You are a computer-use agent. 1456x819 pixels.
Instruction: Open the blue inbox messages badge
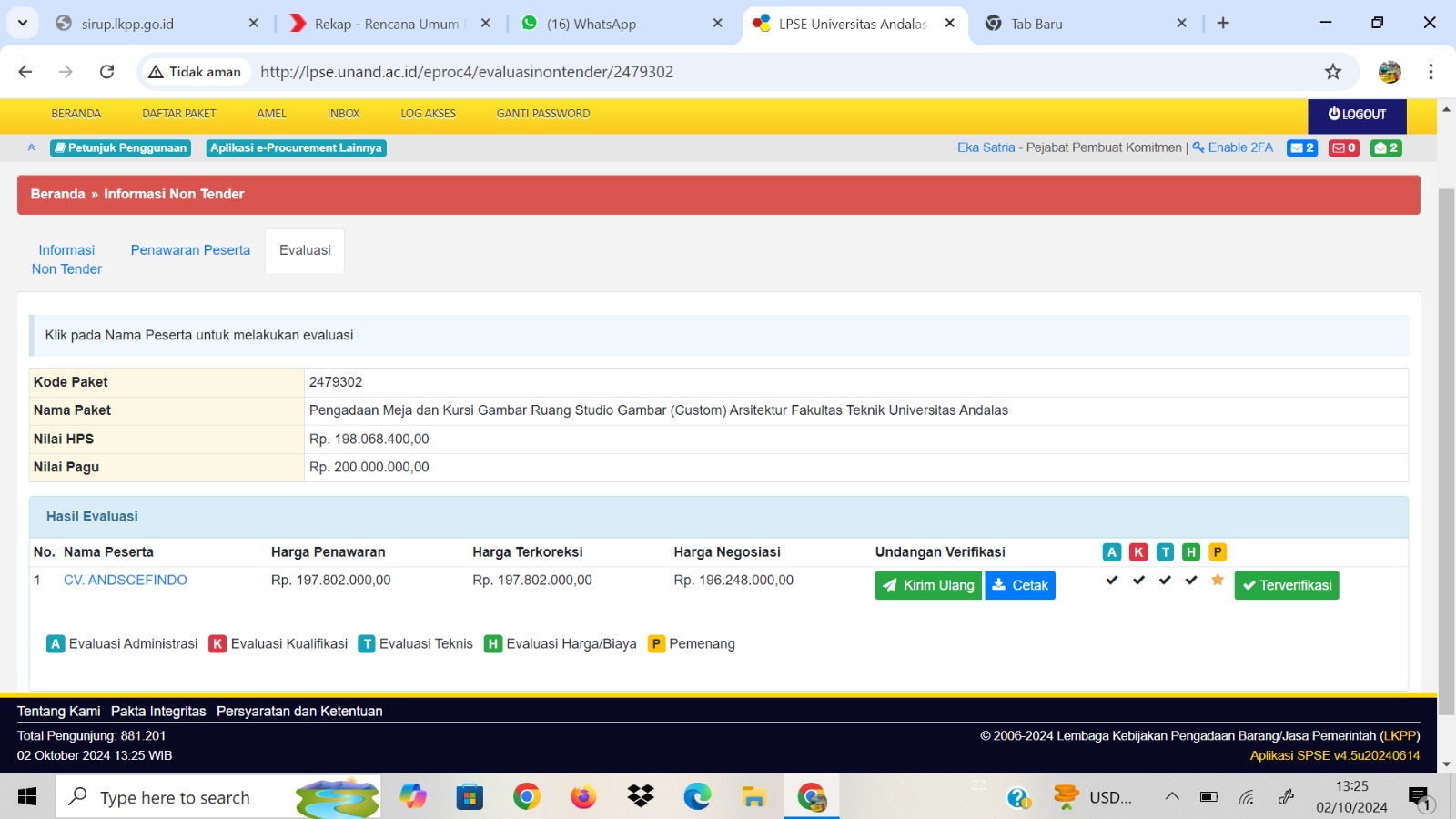point(1301,147)
